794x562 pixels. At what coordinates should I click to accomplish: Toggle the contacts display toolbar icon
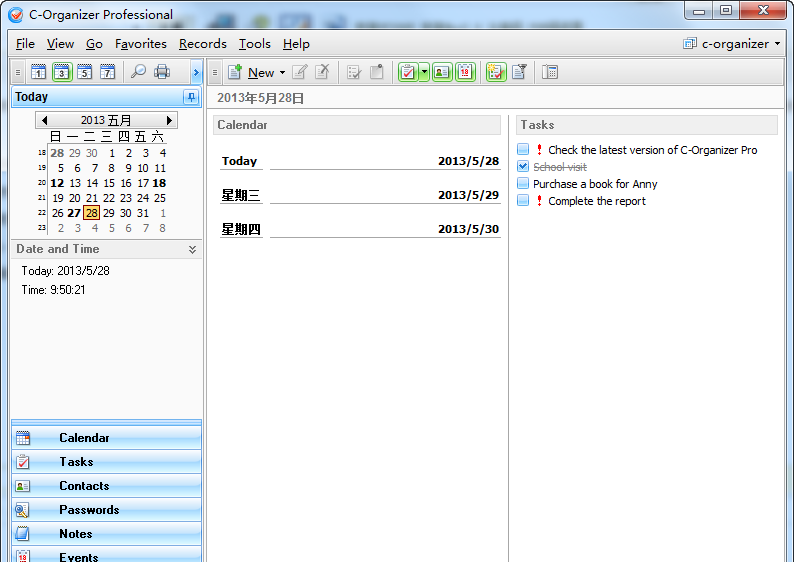tap(442, 72)
